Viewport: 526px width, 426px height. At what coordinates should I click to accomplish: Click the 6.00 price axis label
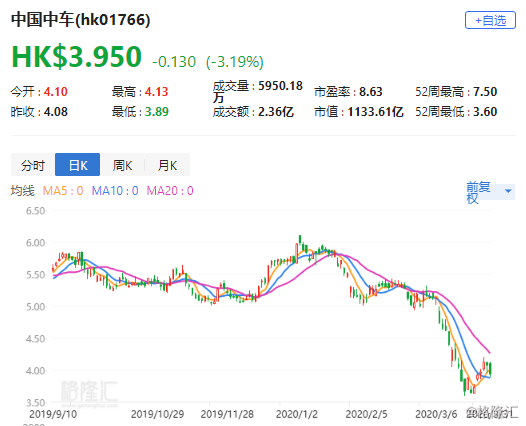tap(36, 243)
